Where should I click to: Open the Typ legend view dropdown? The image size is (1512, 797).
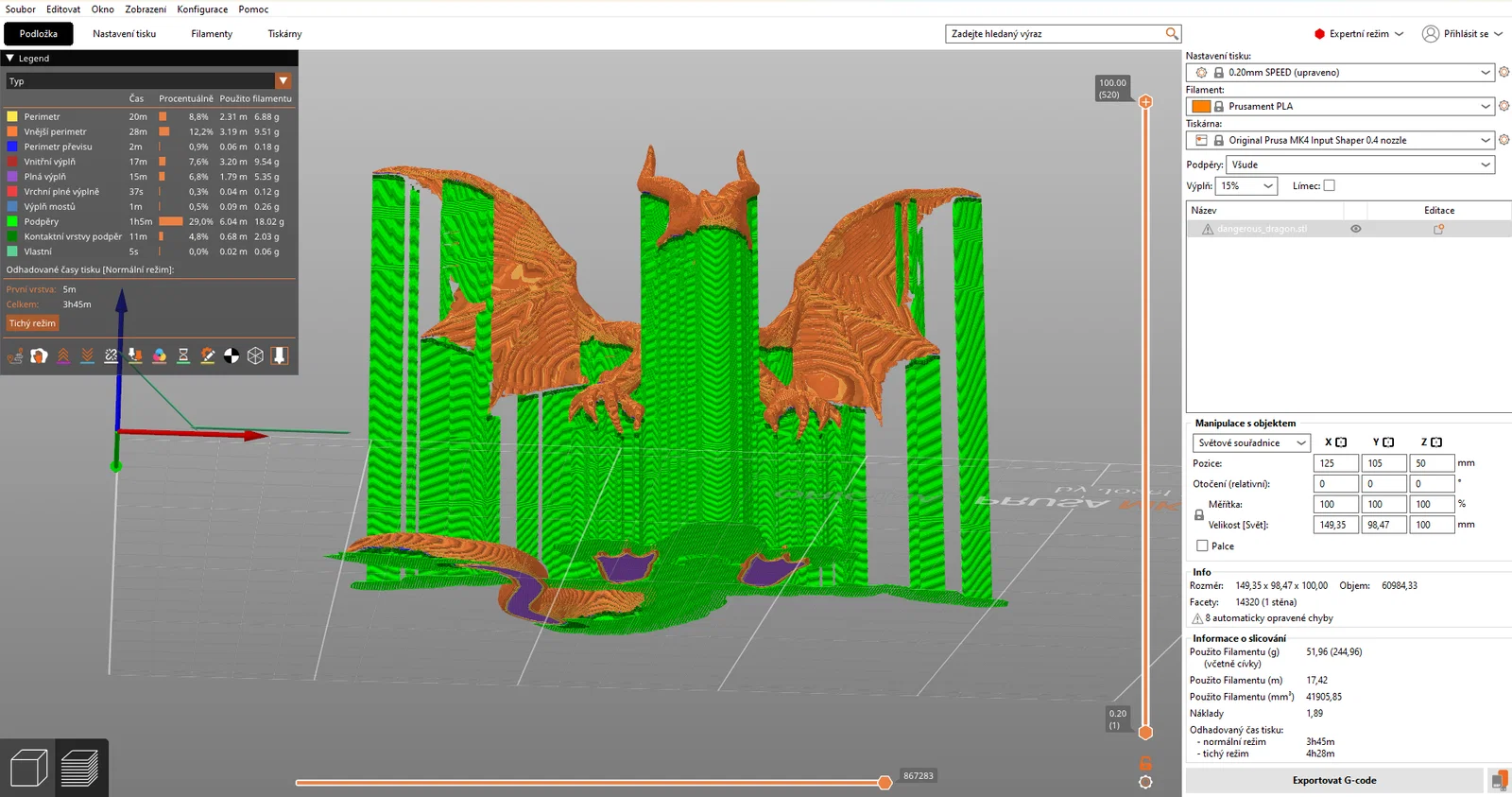(283, 81)
